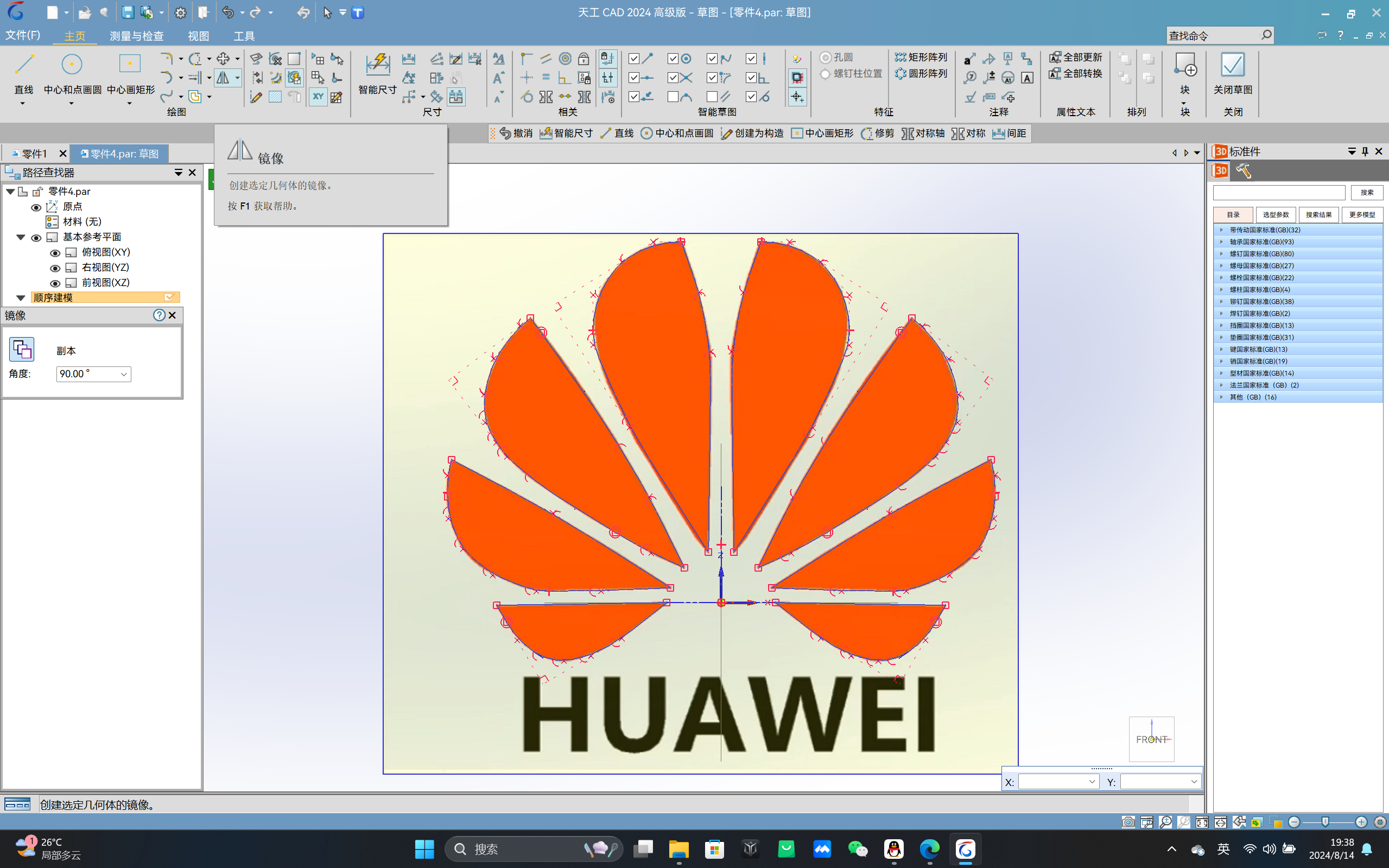Click the zoom-fit icon in the status bar
This screenshot has width=1389, height=868.
(x=1202, y=822)
